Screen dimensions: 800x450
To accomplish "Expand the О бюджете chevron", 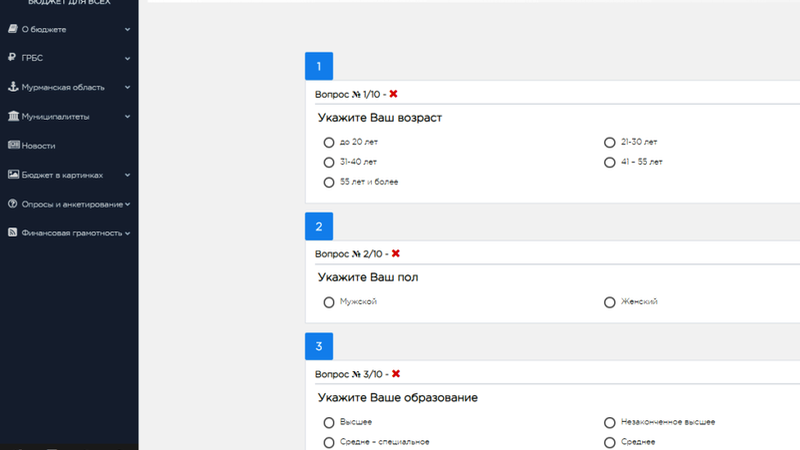I will (128, 30).
